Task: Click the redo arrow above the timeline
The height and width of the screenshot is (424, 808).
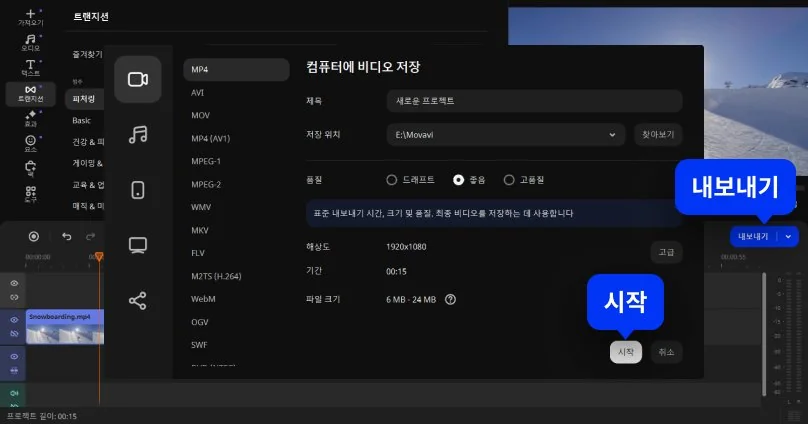Action: pos(91,236)
